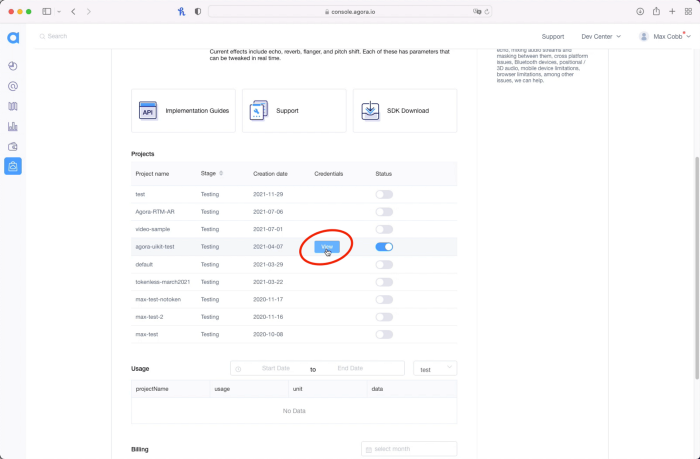Enable the status toggle for max-test project
Screen dimensions: 700x459
tap(384, 334)
